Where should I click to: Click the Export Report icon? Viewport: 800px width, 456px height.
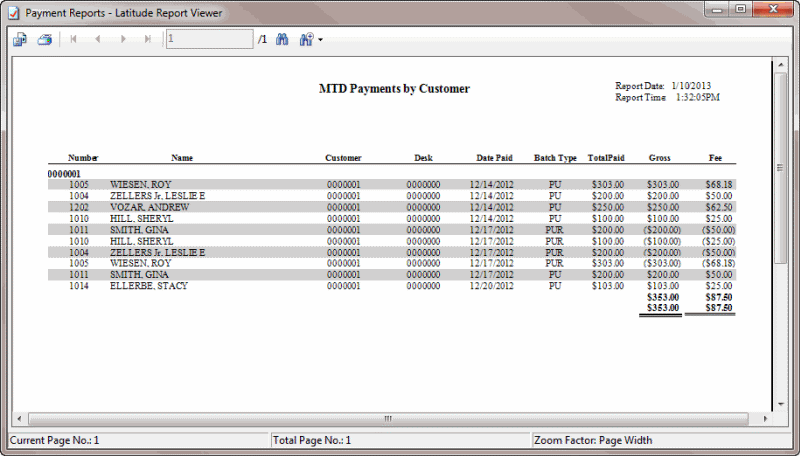point(19,40)
